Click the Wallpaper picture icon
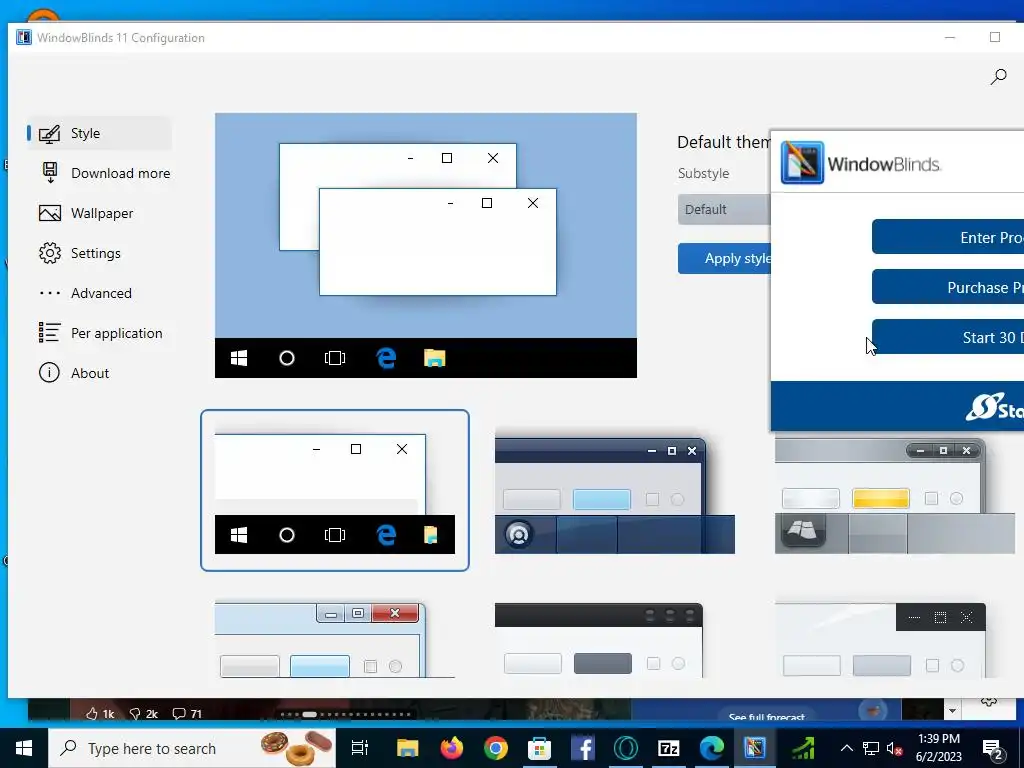The width and height of the screenshot is (1024, 768). (x=50, y=214)
